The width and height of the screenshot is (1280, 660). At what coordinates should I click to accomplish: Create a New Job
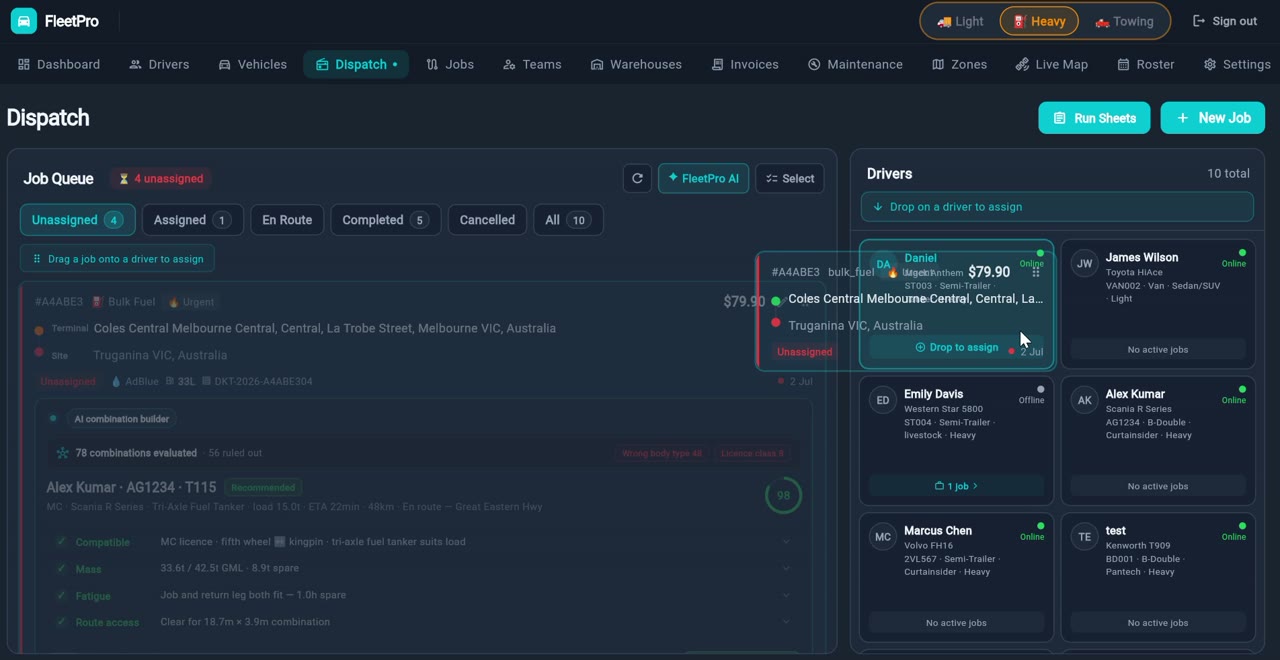click(x=1213, y=118)
